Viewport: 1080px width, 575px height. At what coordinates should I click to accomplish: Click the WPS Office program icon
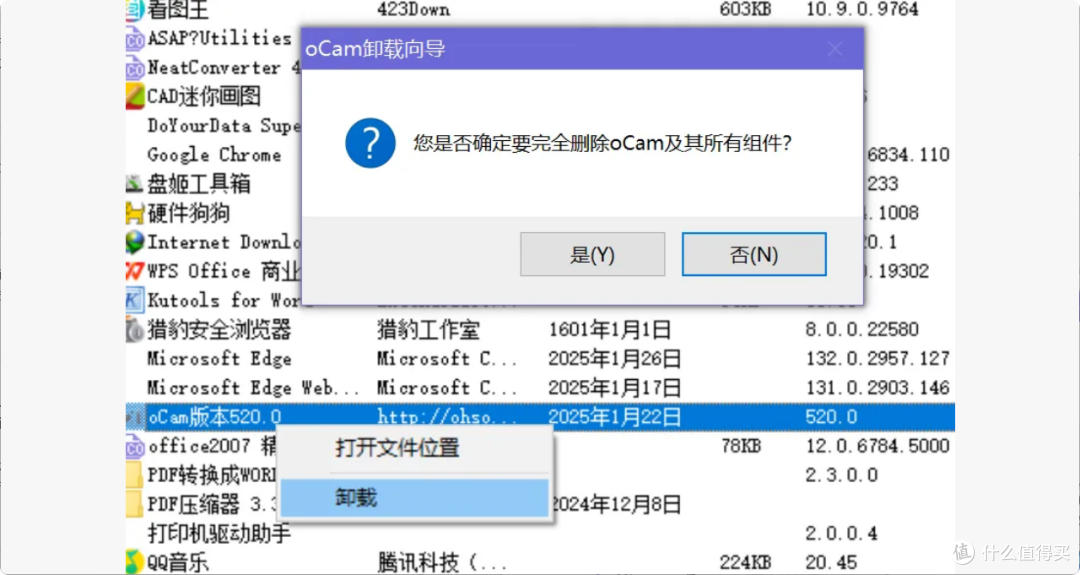pyautogui.click(x=135, y=271)
